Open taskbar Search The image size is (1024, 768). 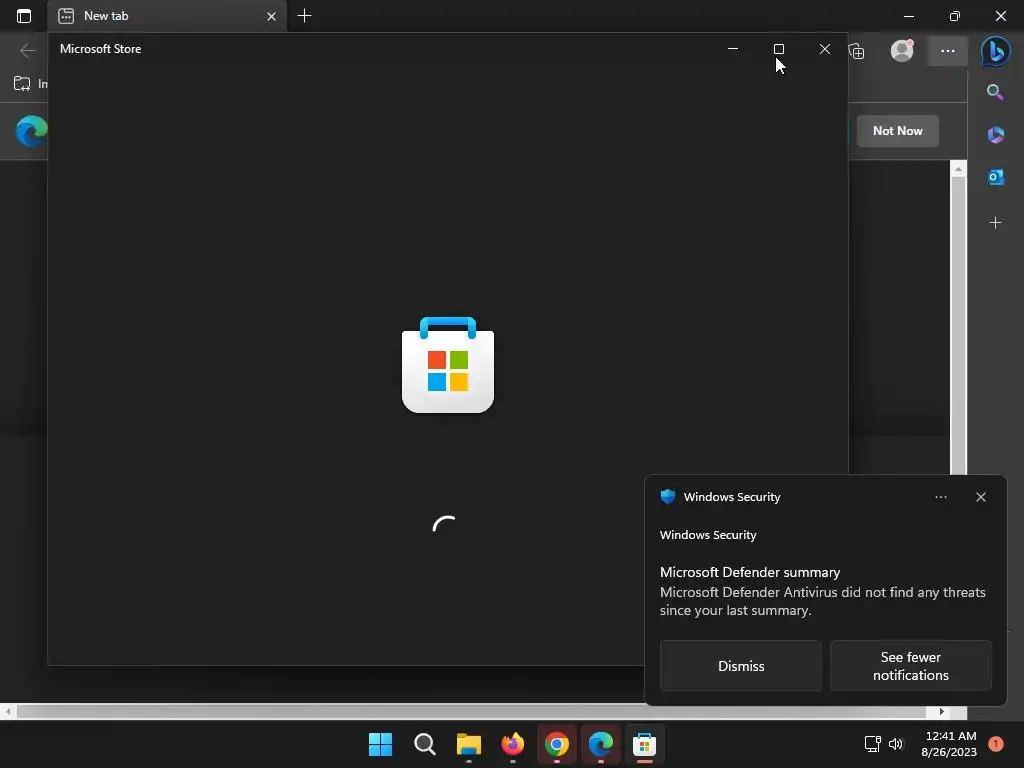click(424, 744)
